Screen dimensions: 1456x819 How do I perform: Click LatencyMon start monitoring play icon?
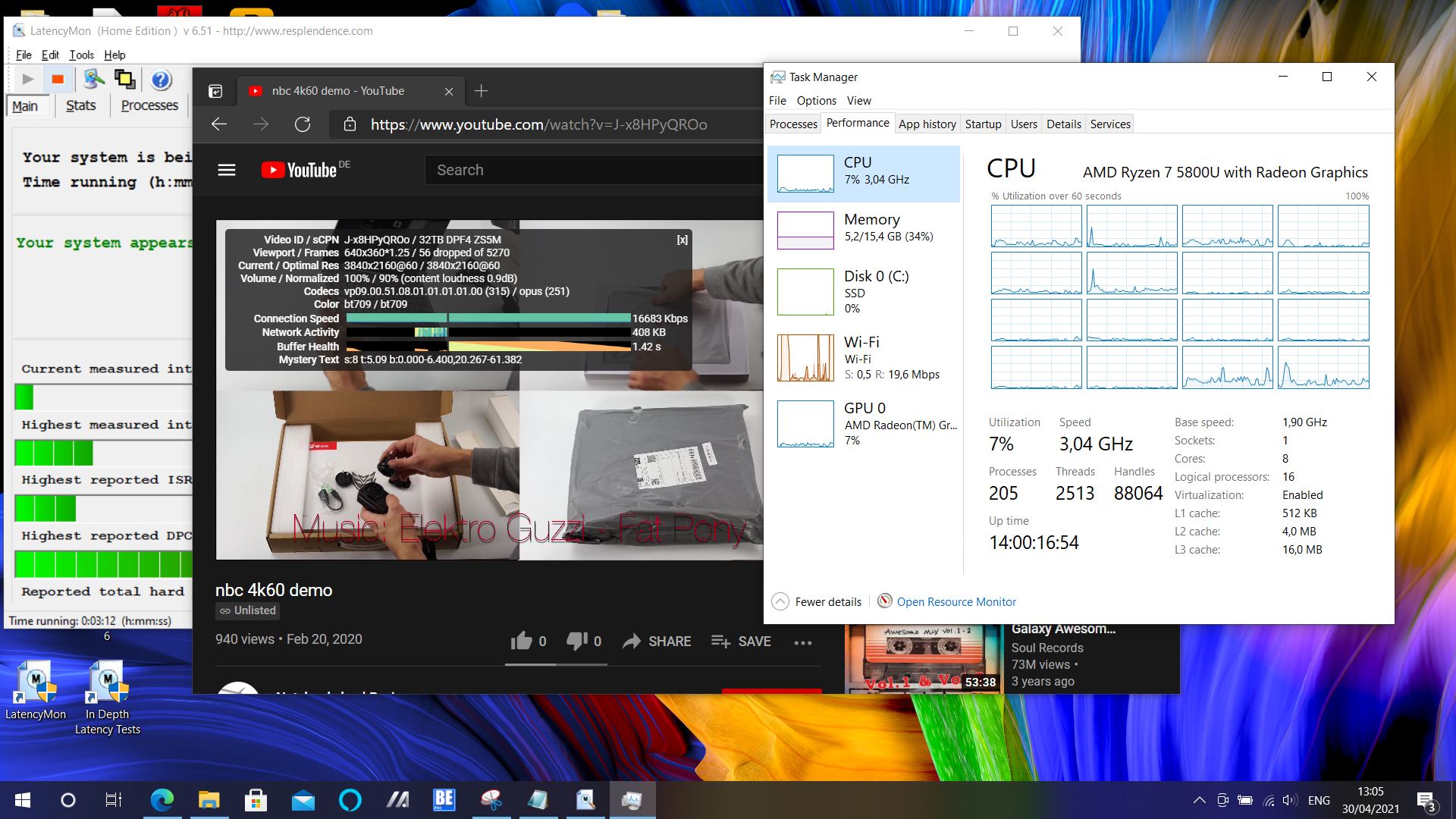(28, 79)
